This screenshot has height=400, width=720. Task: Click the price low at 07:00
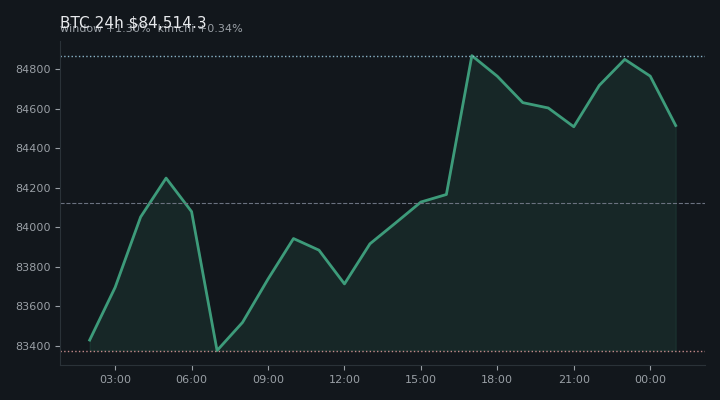pyautogui.click(x=217, y=350)
